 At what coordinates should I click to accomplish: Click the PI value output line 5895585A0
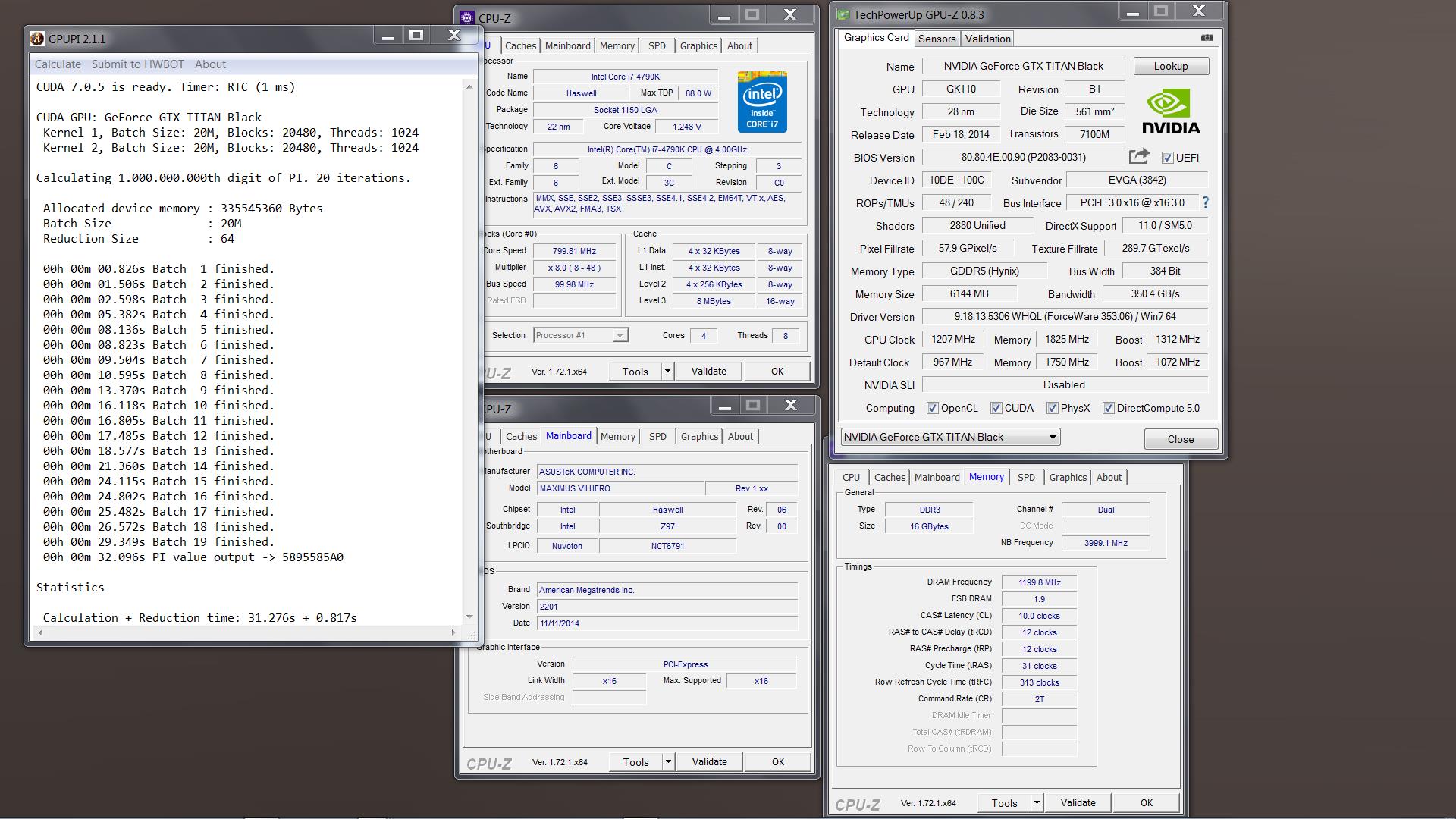coord(193,557)
